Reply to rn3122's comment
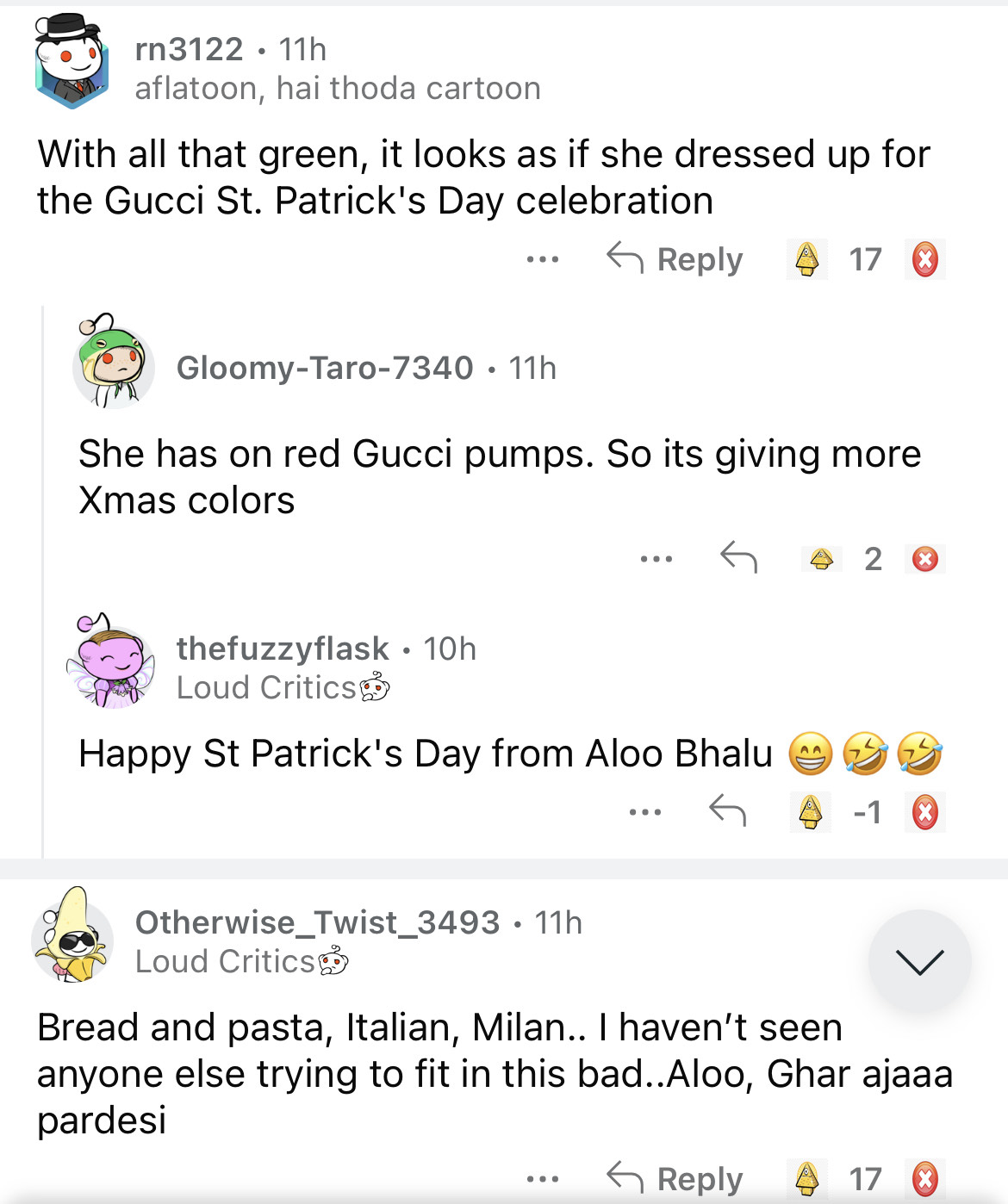Image resolution: width=1008 pixels, height=1204 pixels. click(675, 259)
